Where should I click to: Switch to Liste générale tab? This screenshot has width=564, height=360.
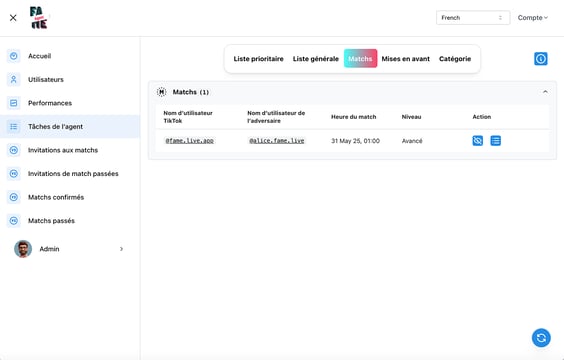point(315,59)
